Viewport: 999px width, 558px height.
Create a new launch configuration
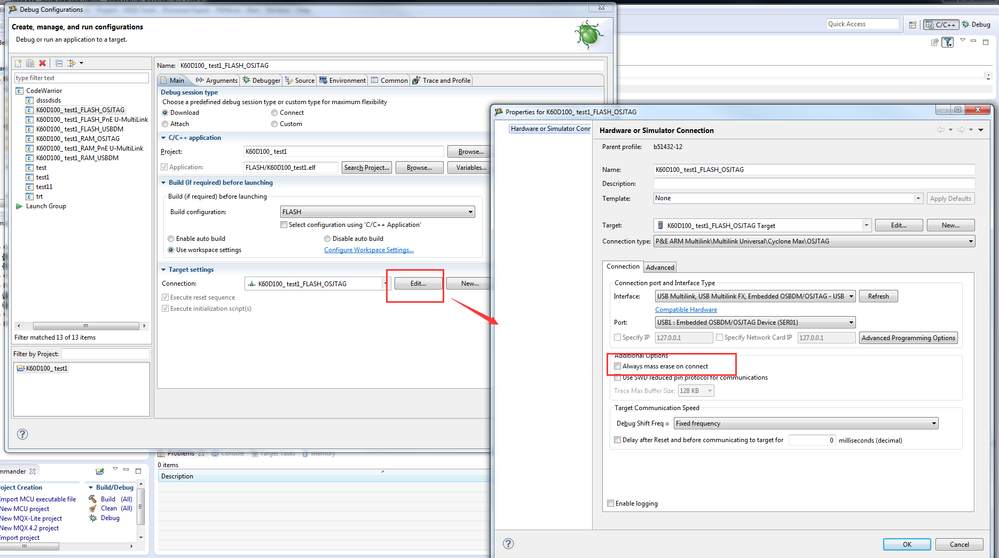18,63
